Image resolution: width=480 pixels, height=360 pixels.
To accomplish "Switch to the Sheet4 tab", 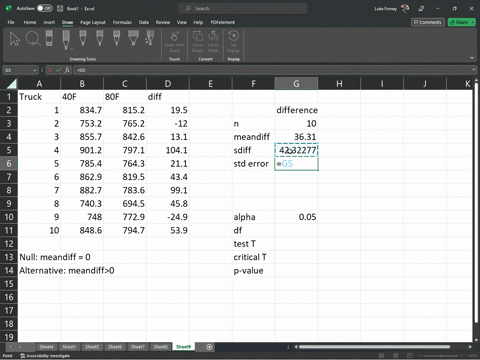I will (46, 347).
